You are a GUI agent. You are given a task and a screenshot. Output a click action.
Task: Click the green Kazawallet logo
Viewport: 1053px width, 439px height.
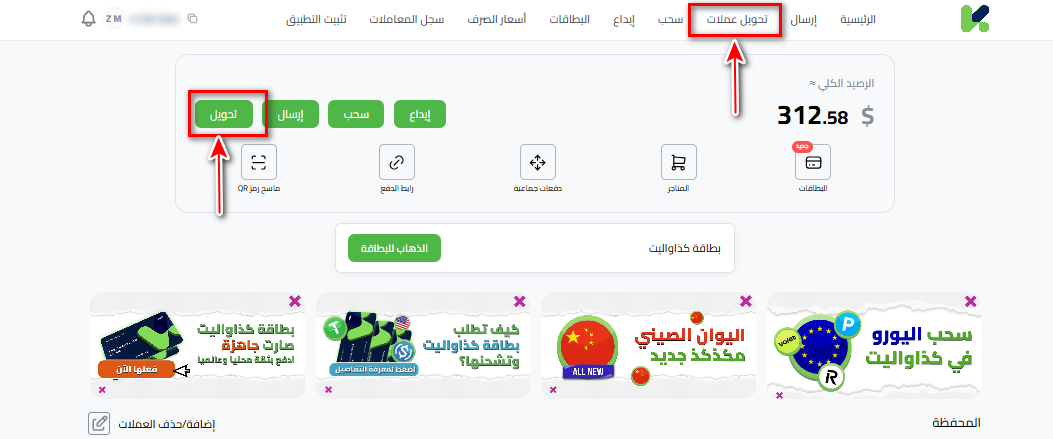974,19
